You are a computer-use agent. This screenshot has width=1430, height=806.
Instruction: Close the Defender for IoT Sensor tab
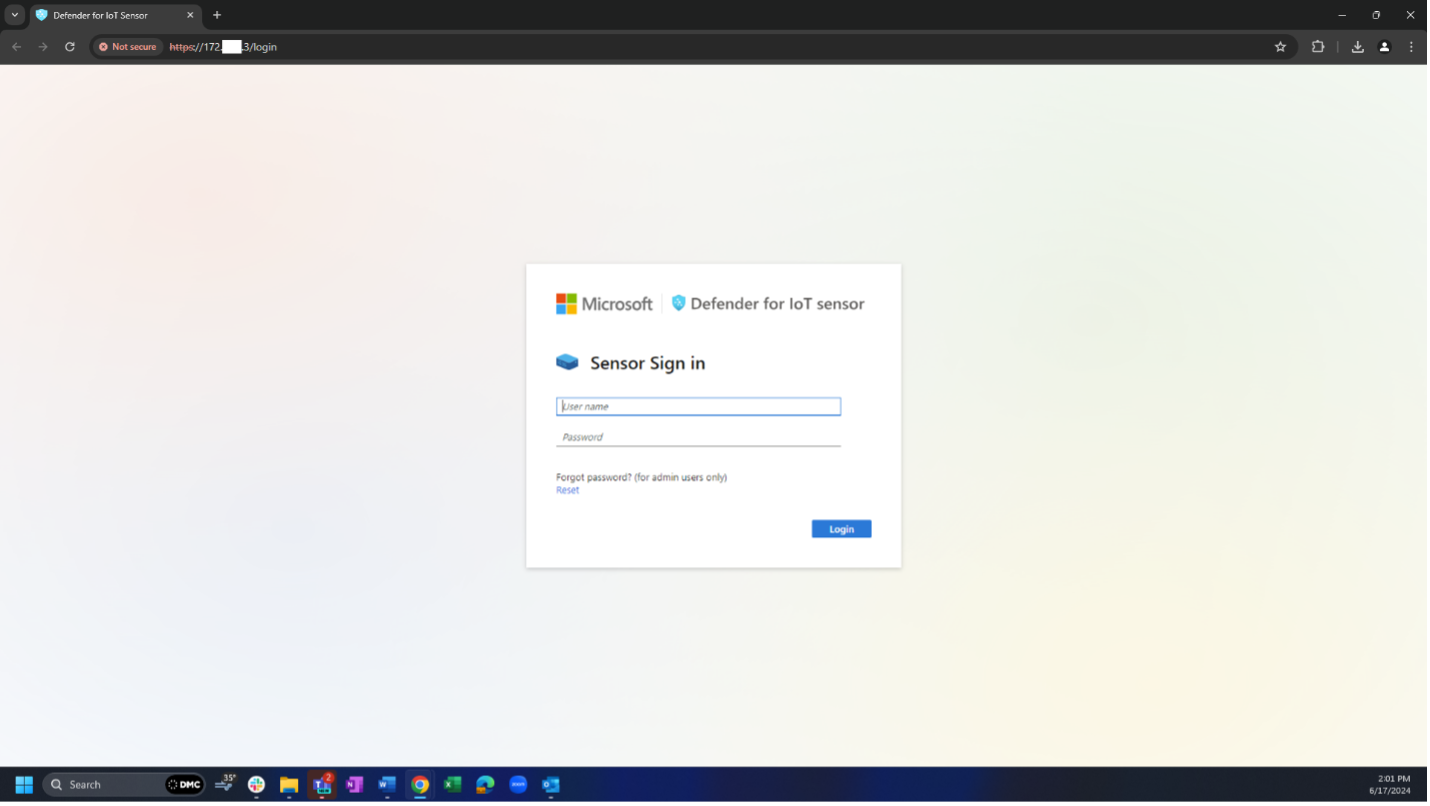(190, 15)
